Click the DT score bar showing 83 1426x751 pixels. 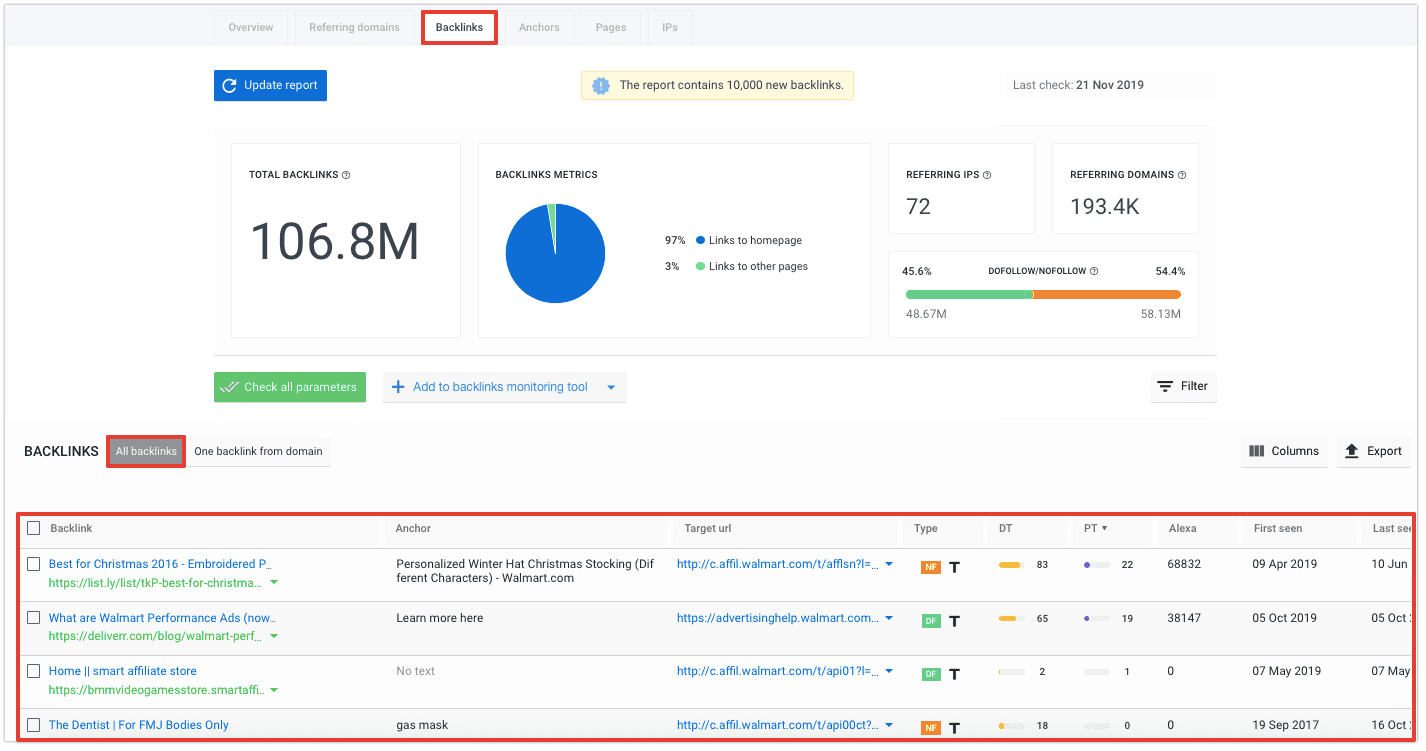pyautogui.click(x=1012, y=565)
